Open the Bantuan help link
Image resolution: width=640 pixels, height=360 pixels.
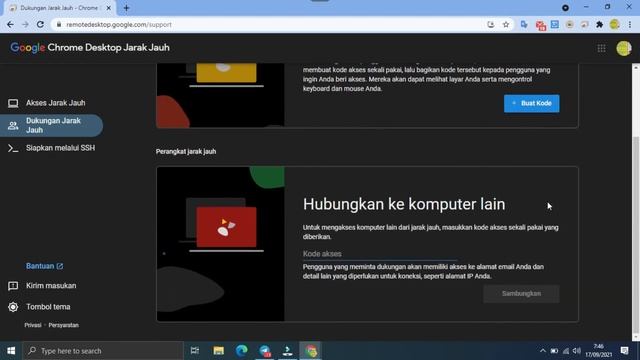44,266
